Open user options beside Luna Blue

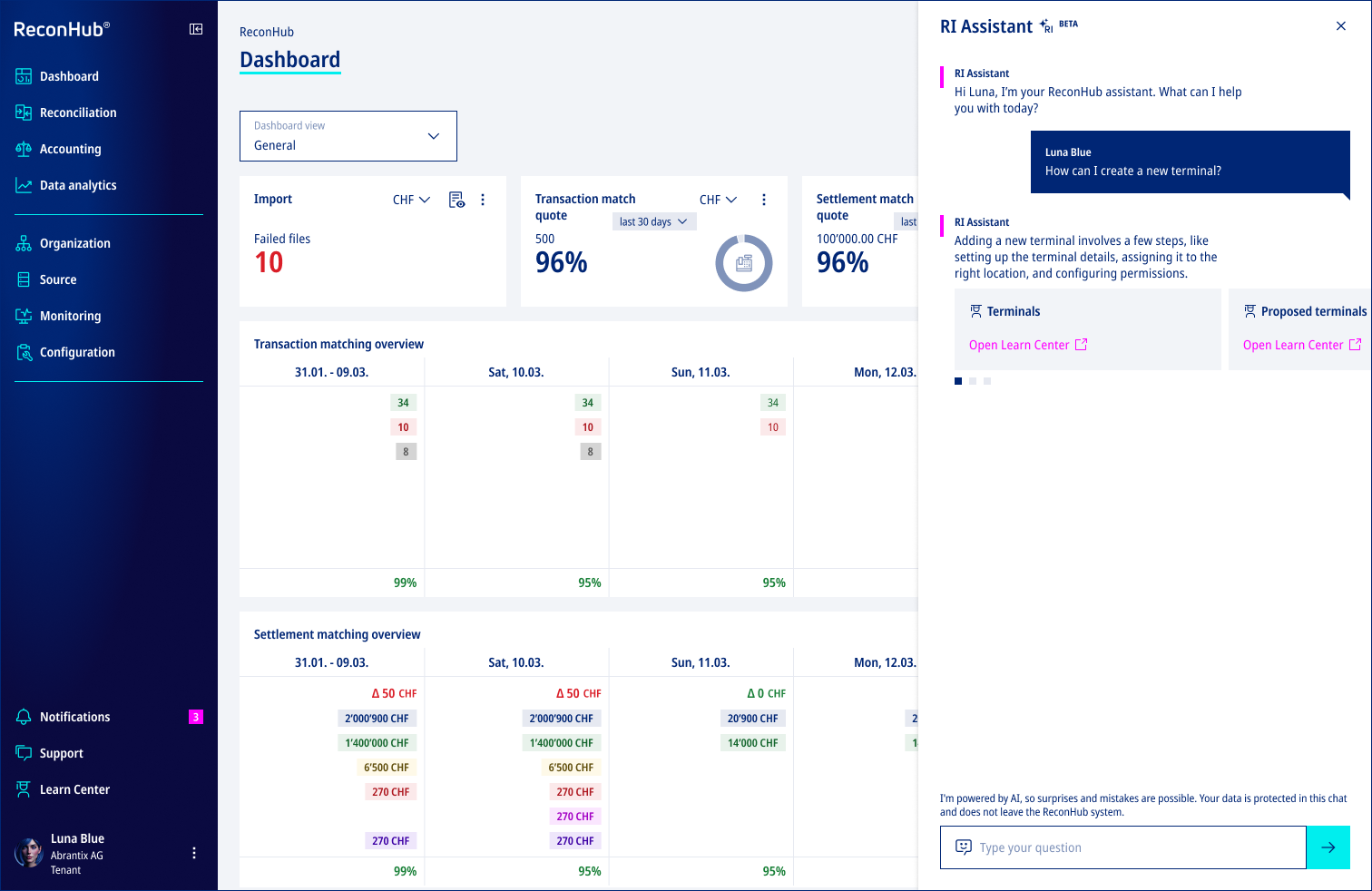pyautogui.click(x=194, y=853)
